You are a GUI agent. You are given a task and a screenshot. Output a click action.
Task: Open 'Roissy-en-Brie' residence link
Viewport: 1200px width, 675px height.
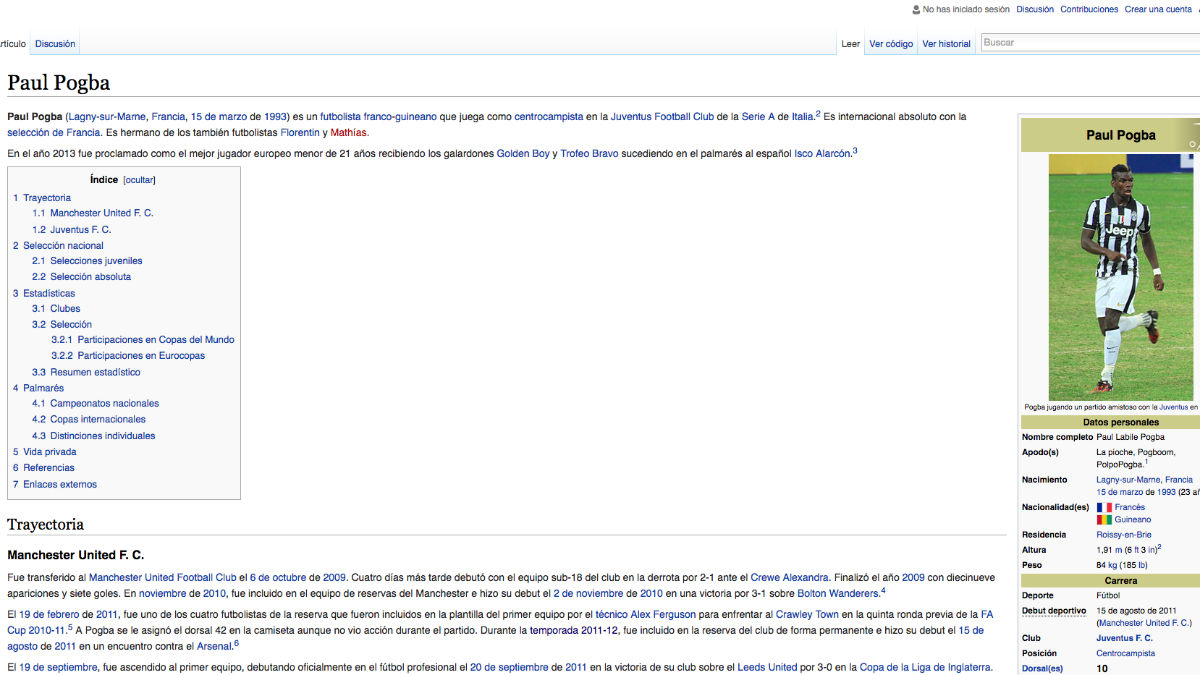(1124, 535)
